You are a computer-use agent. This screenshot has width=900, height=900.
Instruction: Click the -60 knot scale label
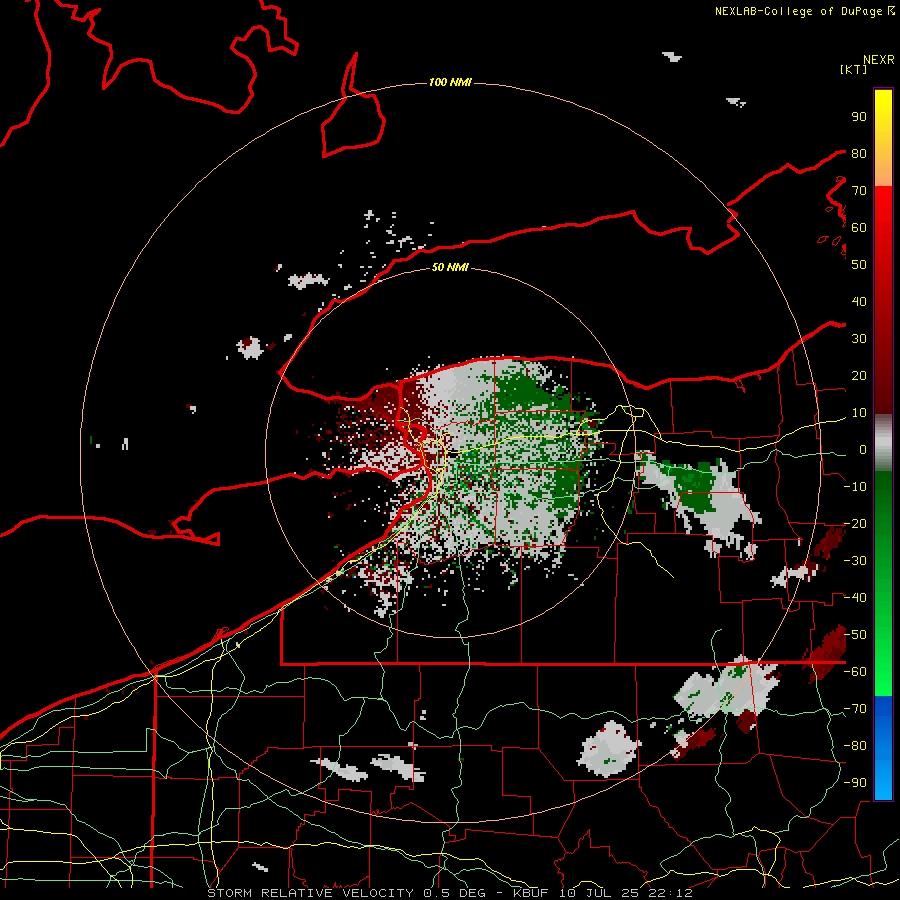(x=855, y=672)
